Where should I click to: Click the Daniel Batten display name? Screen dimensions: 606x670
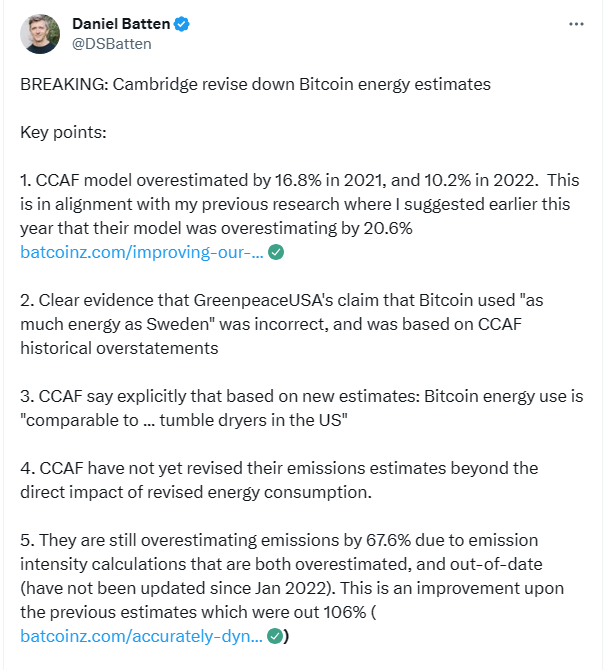[121, 24]
